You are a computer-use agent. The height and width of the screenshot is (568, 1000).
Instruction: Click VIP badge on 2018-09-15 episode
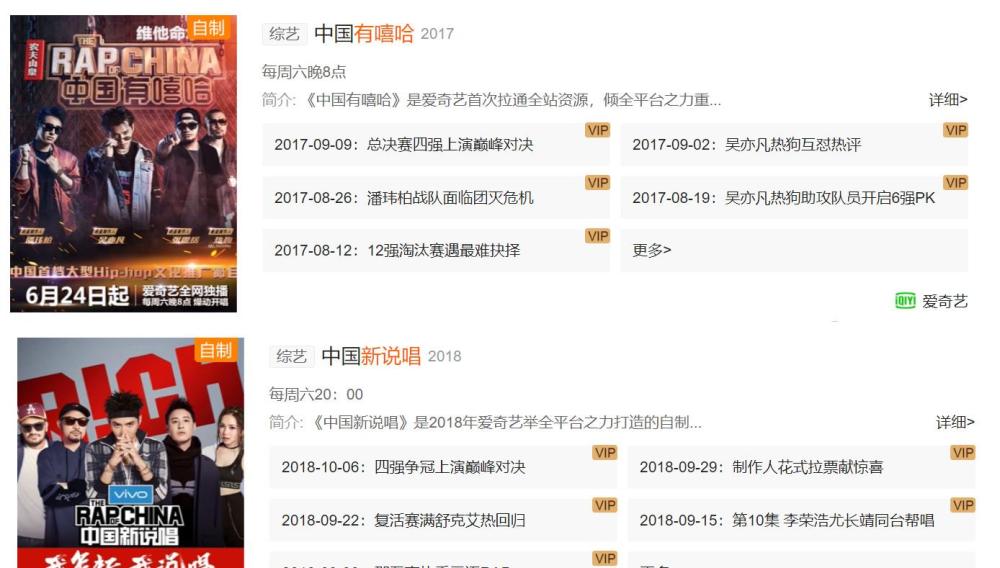[x=963, y=505]
